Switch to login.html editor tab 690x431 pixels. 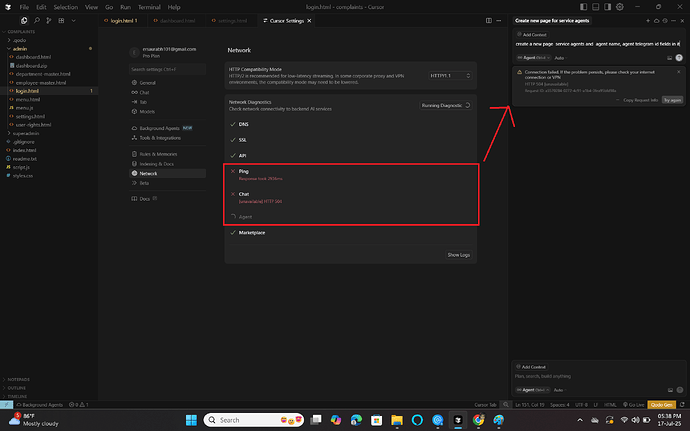point(121,21)
